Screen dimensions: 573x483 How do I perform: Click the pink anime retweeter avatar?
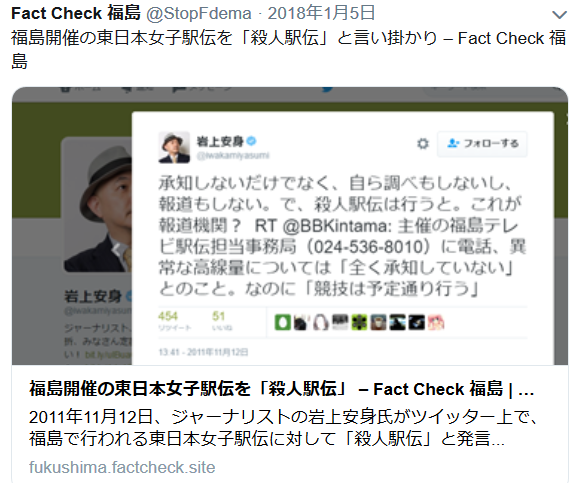436,323
